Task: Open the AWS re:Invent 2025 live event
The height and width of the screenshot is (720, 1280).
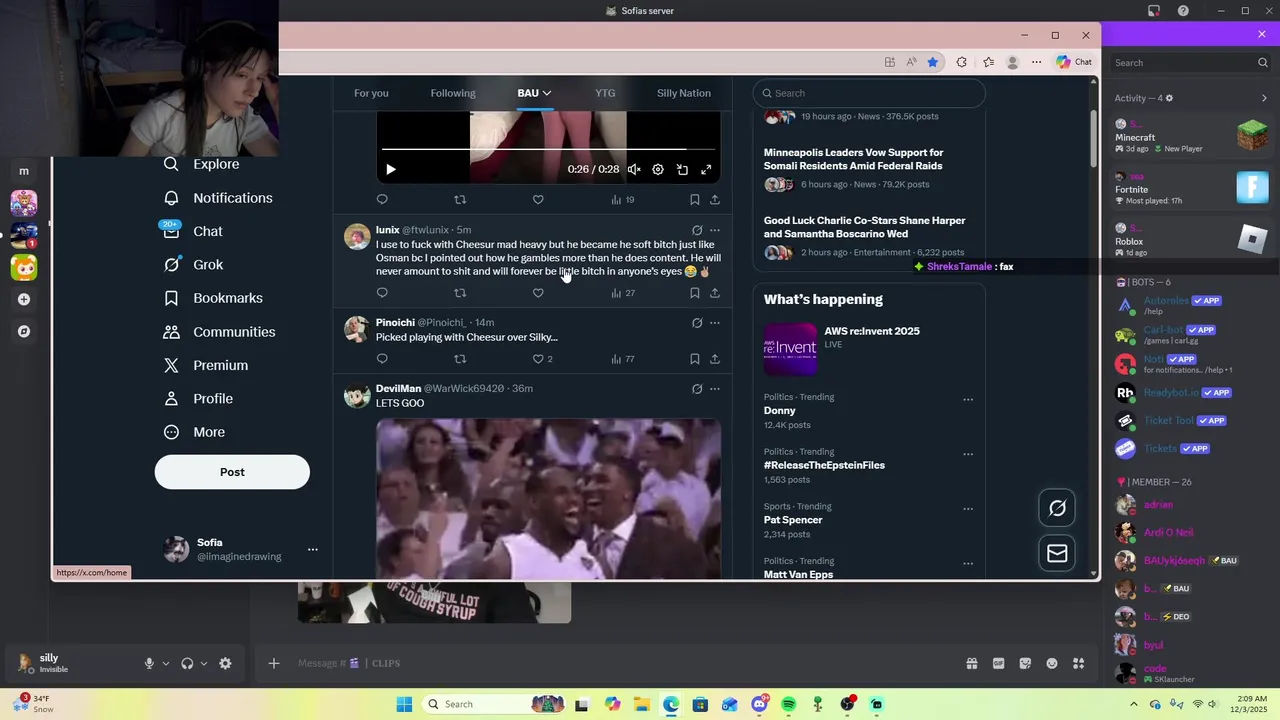Action: pyautogui.click(x=869, y=347)
